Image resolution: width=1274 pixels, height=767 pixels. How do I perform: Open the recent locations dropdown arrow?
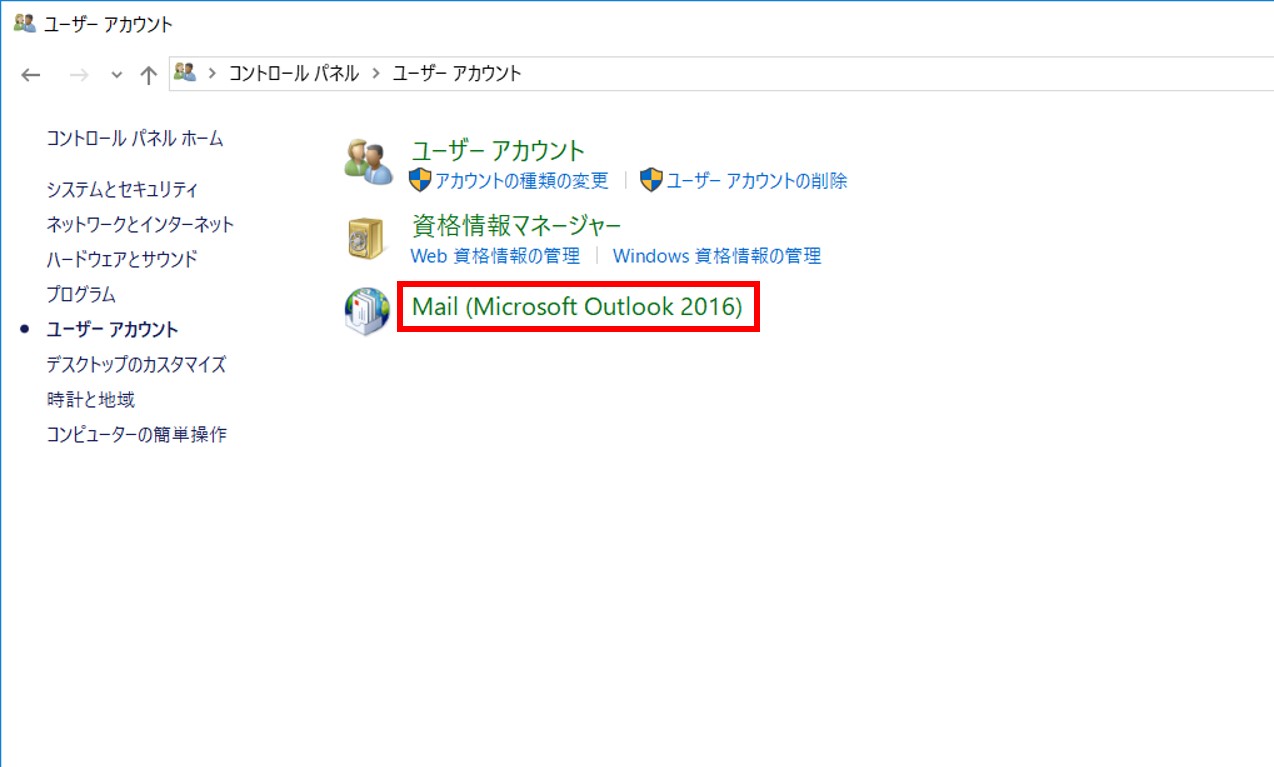116,75
